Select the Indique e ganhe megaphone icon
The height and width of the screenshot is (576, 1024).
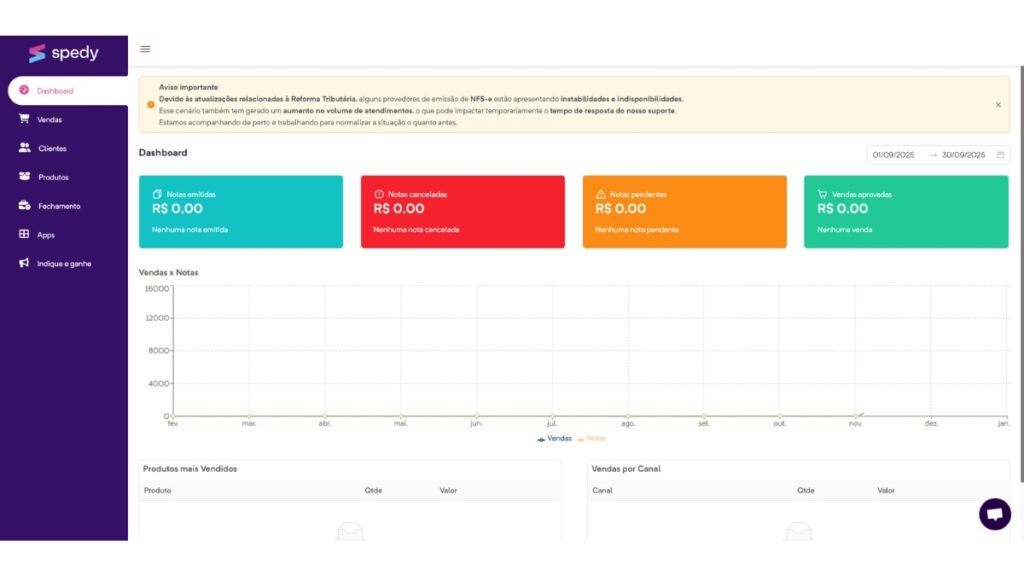[x=22, y=263]
